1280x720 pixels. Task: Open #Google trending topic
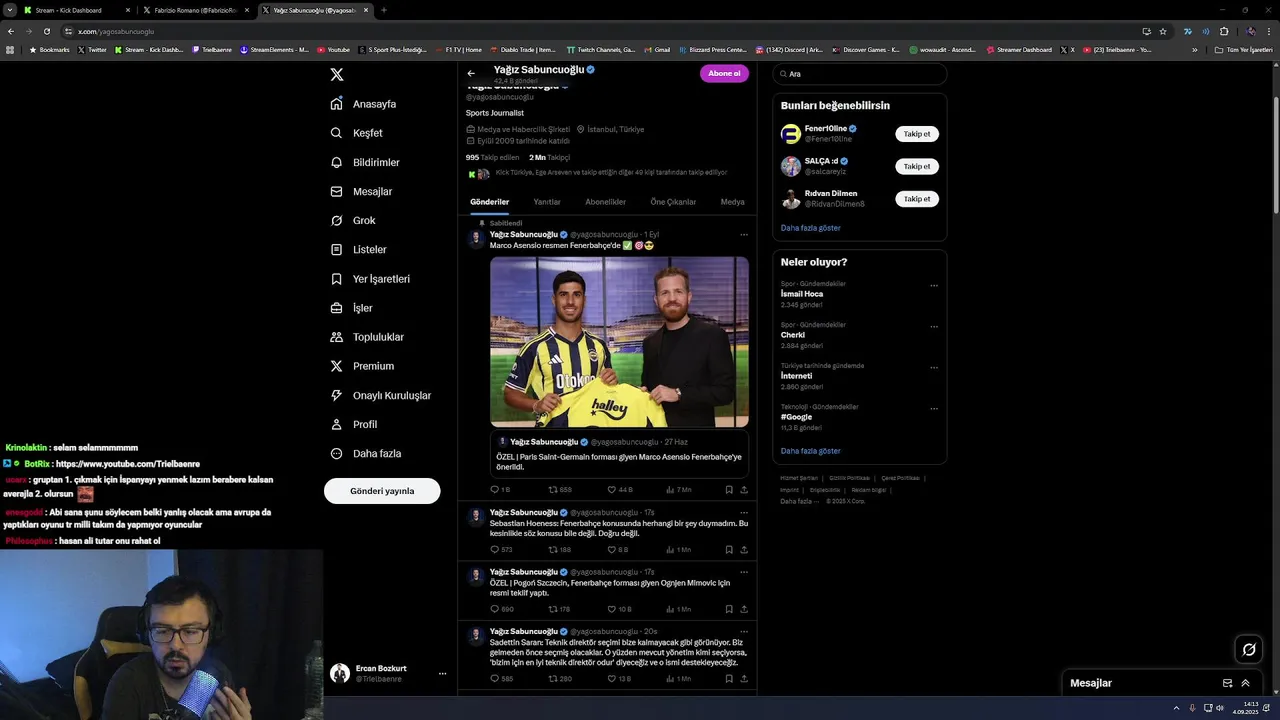(x=797, y=417)
